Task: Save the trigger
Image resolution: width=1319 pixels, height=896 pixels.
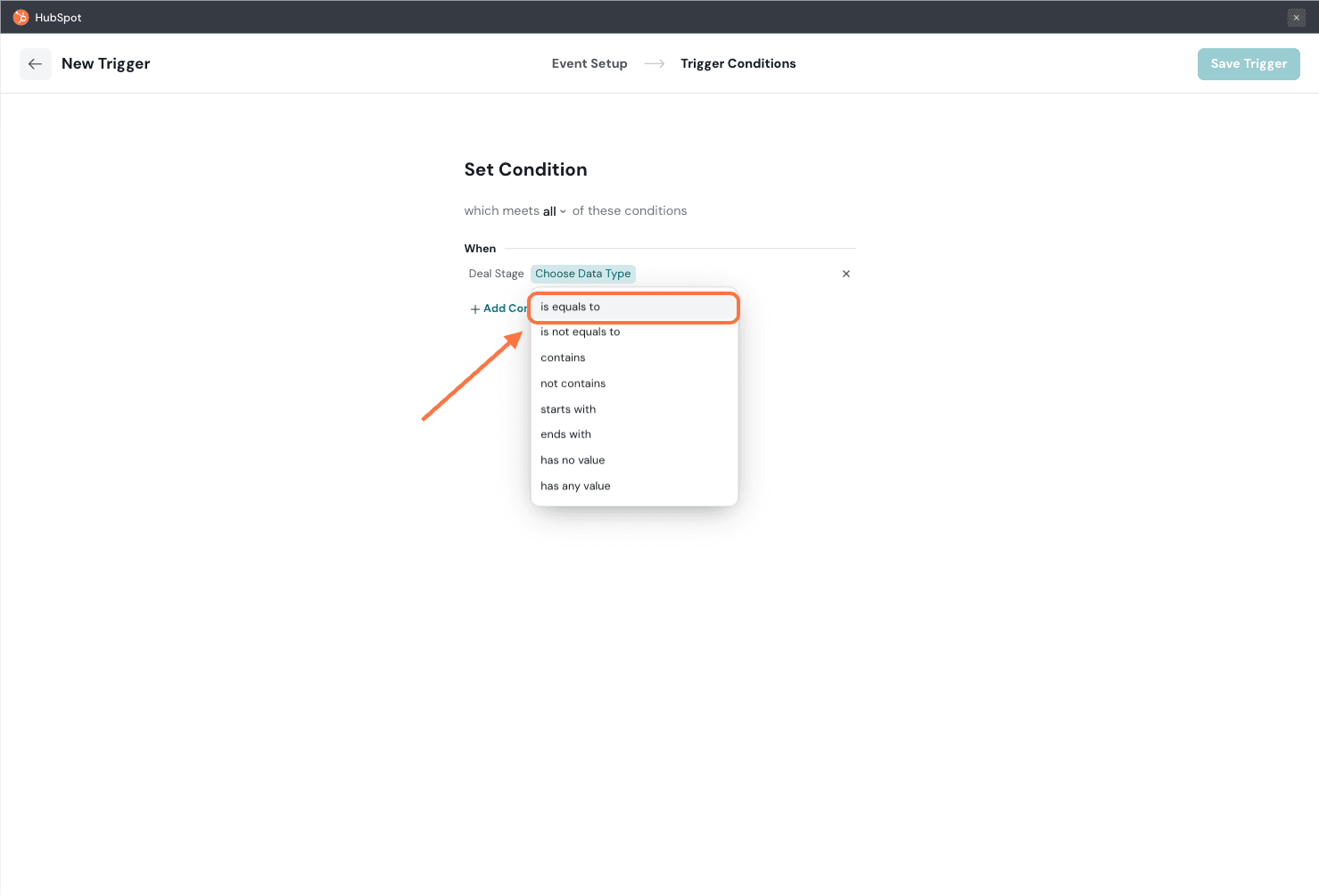Action: [x=1248, y=64]
